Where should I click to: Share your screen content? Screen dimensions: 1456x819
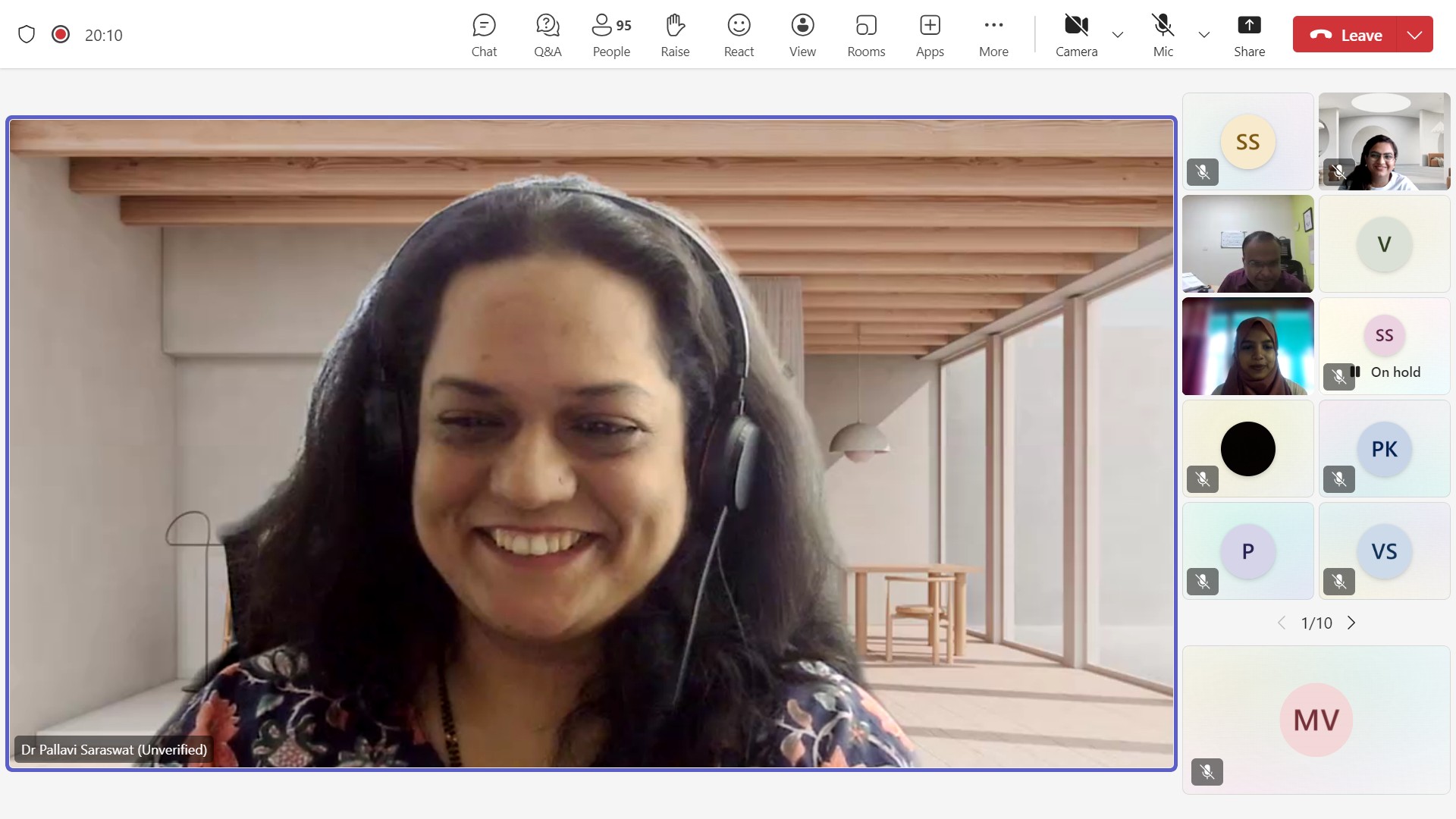coord(1249,35)
